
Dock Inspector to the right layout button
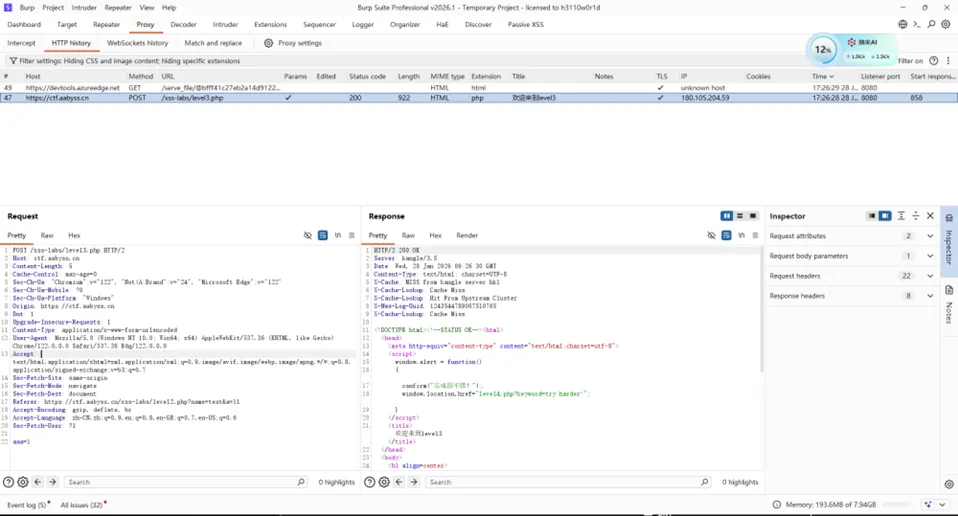(885, 216)
